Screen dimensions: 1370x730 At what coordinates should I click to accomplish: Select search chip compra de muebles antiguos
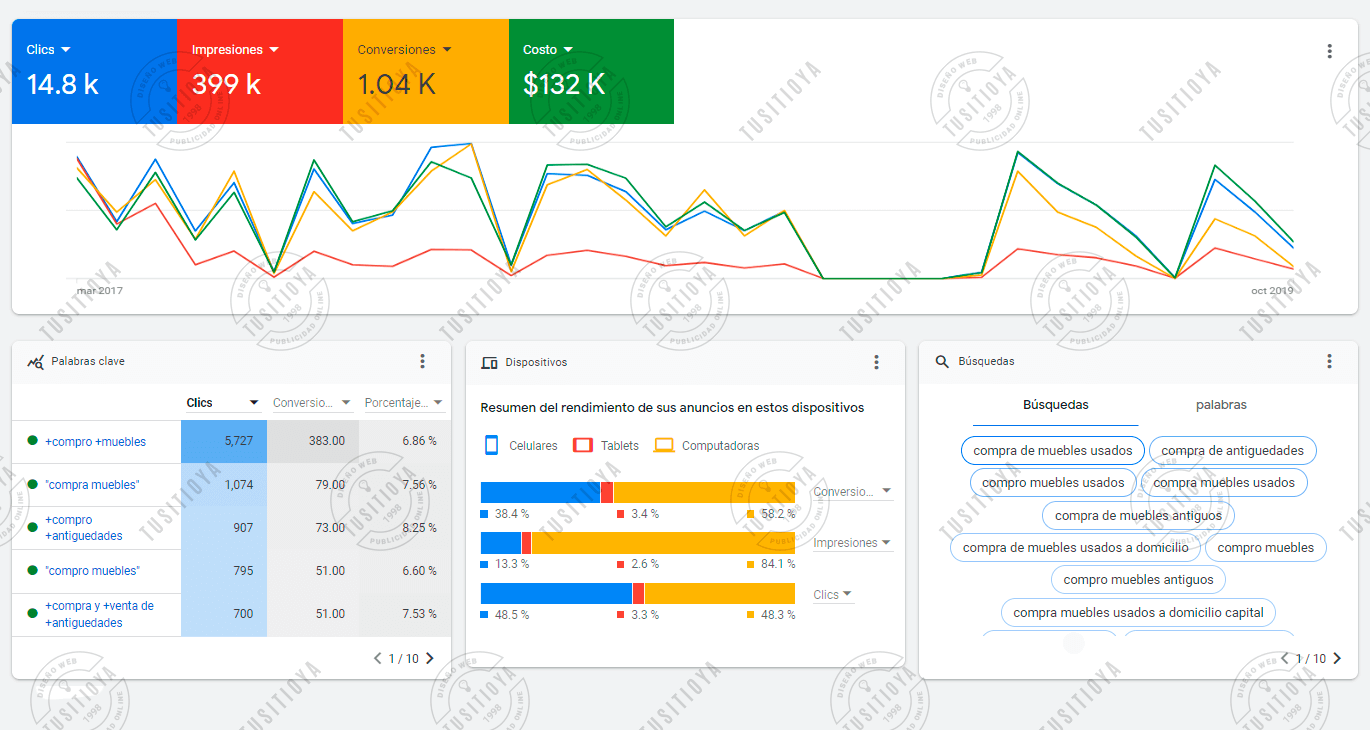pos(1138,515)
